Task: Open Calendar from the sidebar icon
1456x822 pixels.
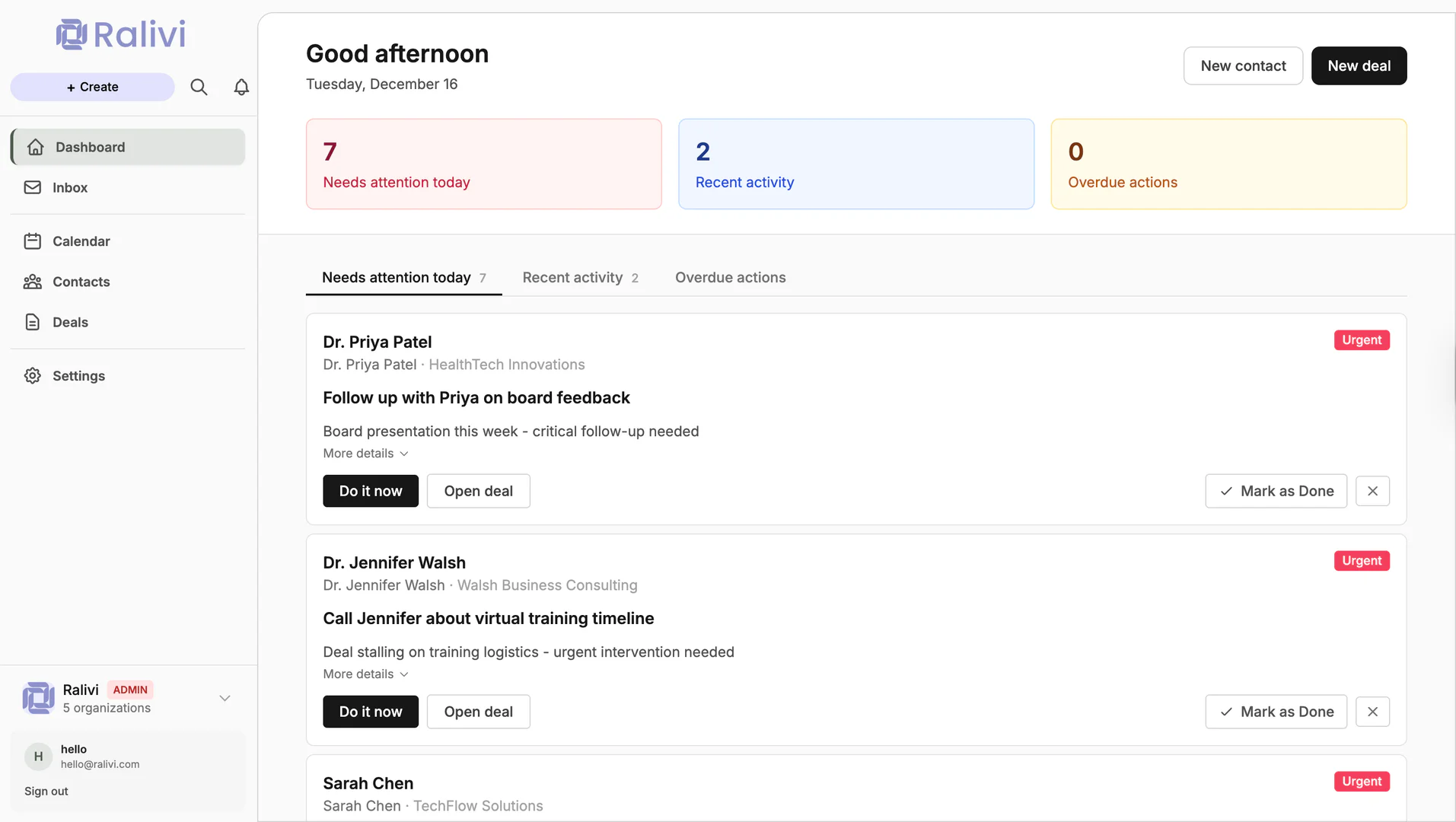Action: click(x=33, y=241)
